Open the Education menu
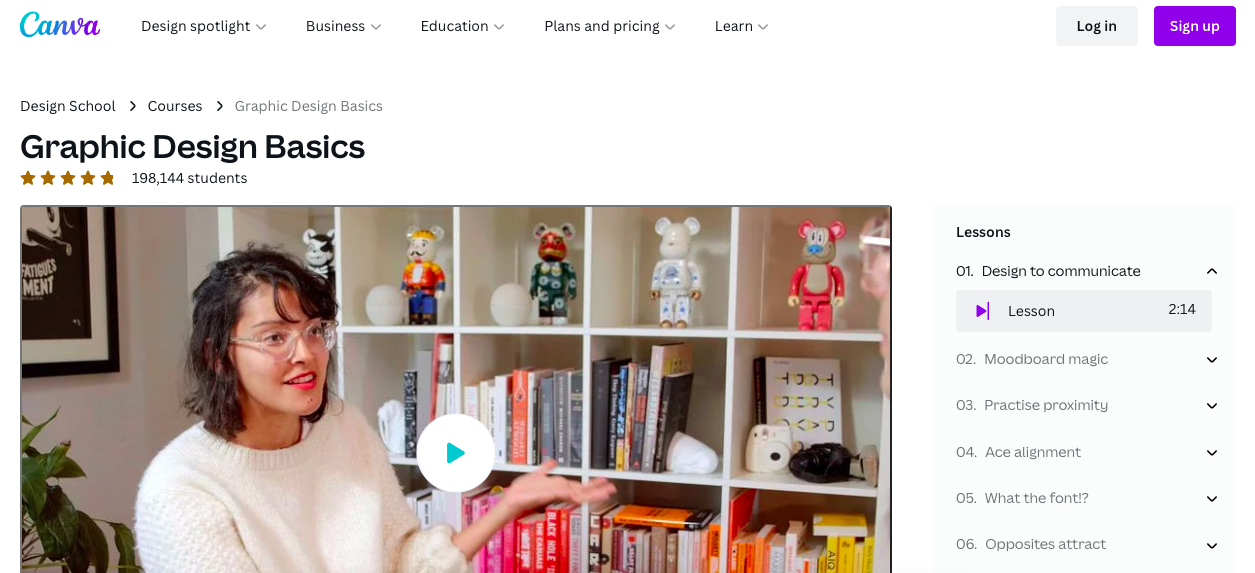The height and width of the screenshot is (573, 1255). [463, 26]
